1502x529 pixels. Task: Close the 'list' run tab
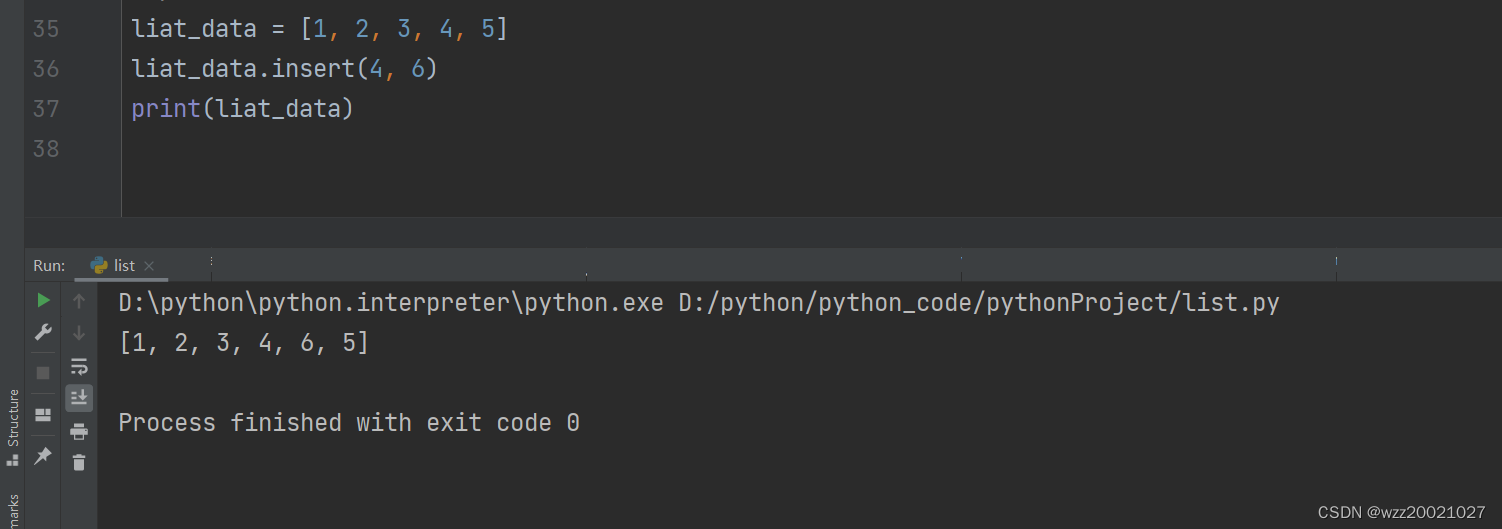[150, 266]
